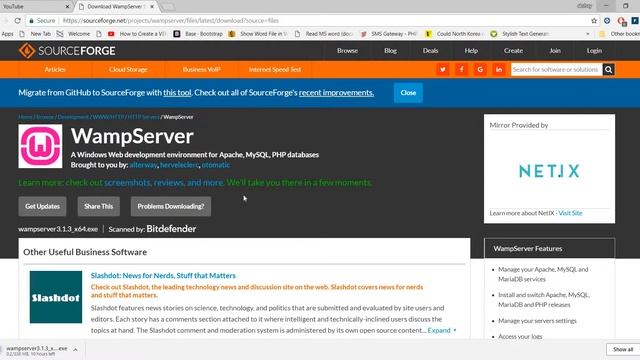This screenshot has height=360, width=640.
Task: Open SourceForge Twitter page icon
Action: (442, 70)
